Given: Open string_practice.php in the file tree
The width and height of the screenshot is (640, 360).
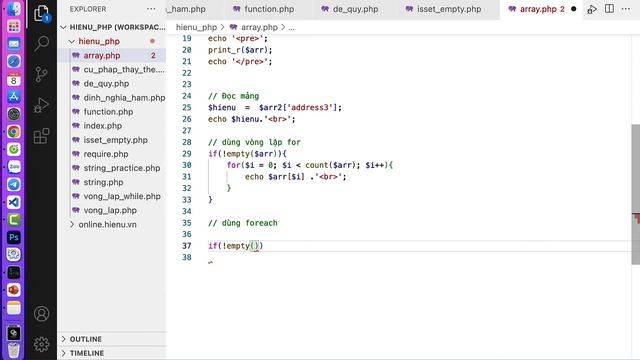Looking at the screenshot, I should [x=112, y=168].
